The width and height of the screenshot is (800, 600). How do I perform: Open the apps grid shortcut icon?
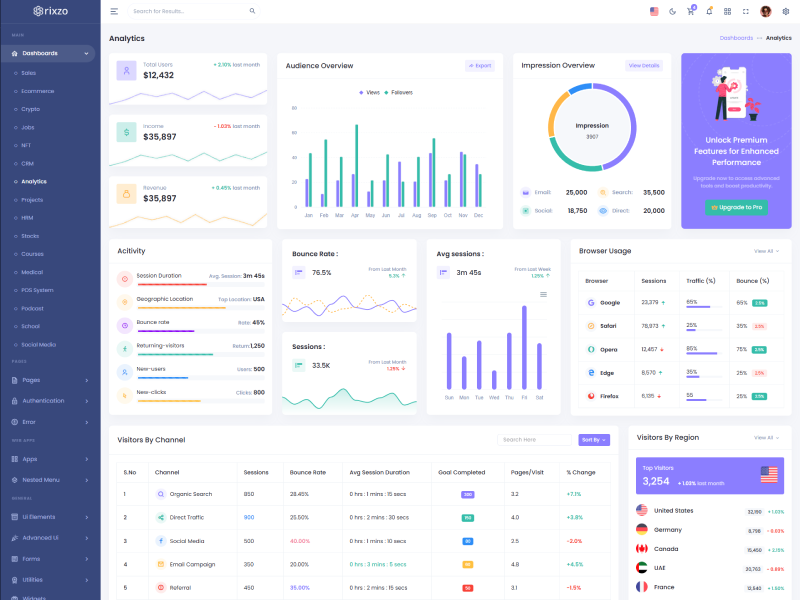click(x=727, y=11)
